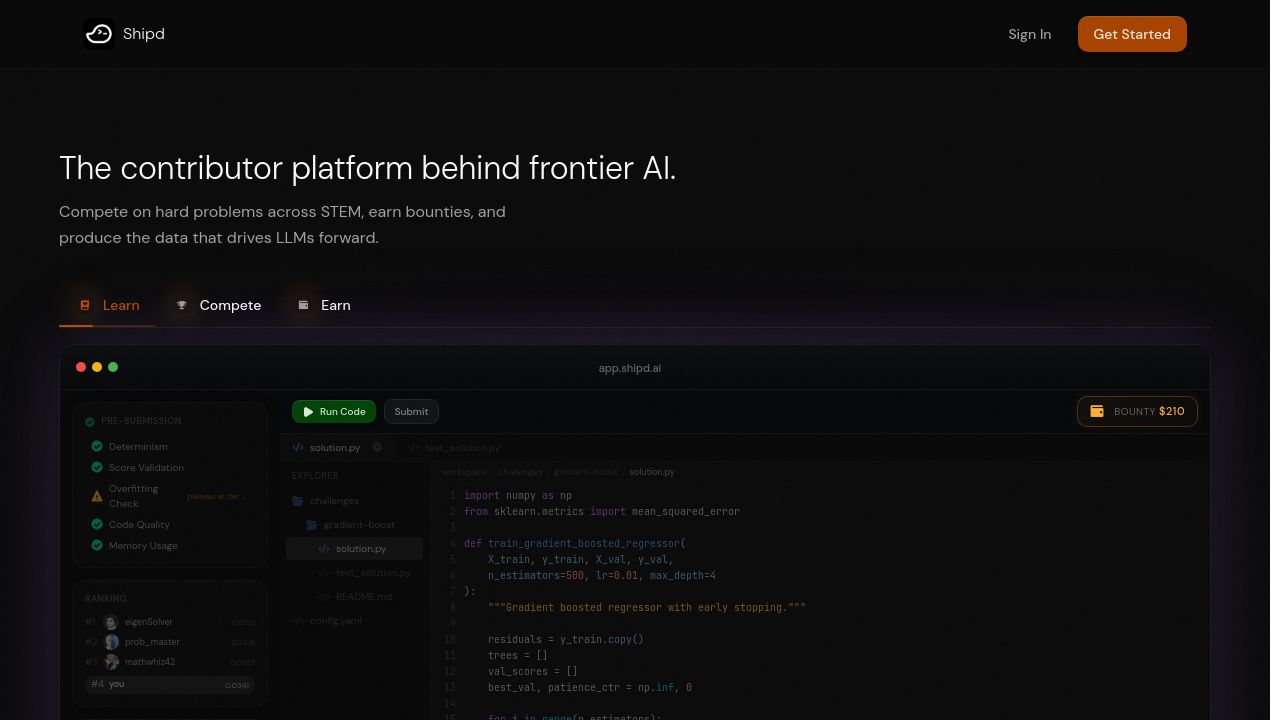Click the Pre-Submission header check icon
Image resolution: width=1280 pixels, height=720 pixels.
pyautogui.click(x=90, y=421)
